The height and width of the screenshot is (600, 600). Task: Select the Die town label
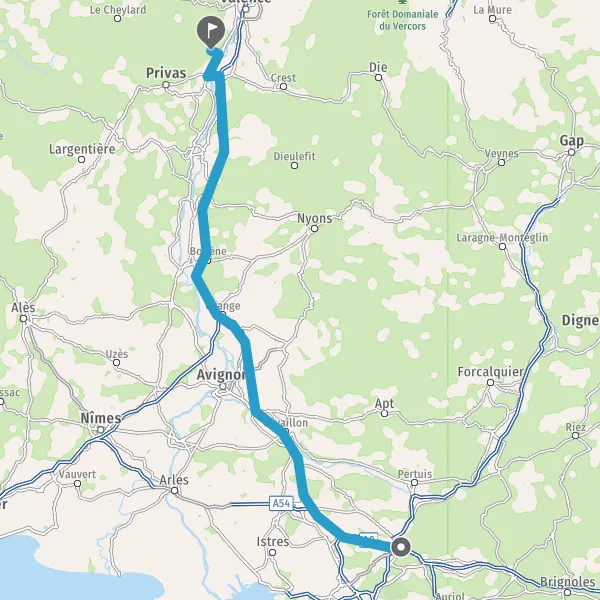pos(378,67)
